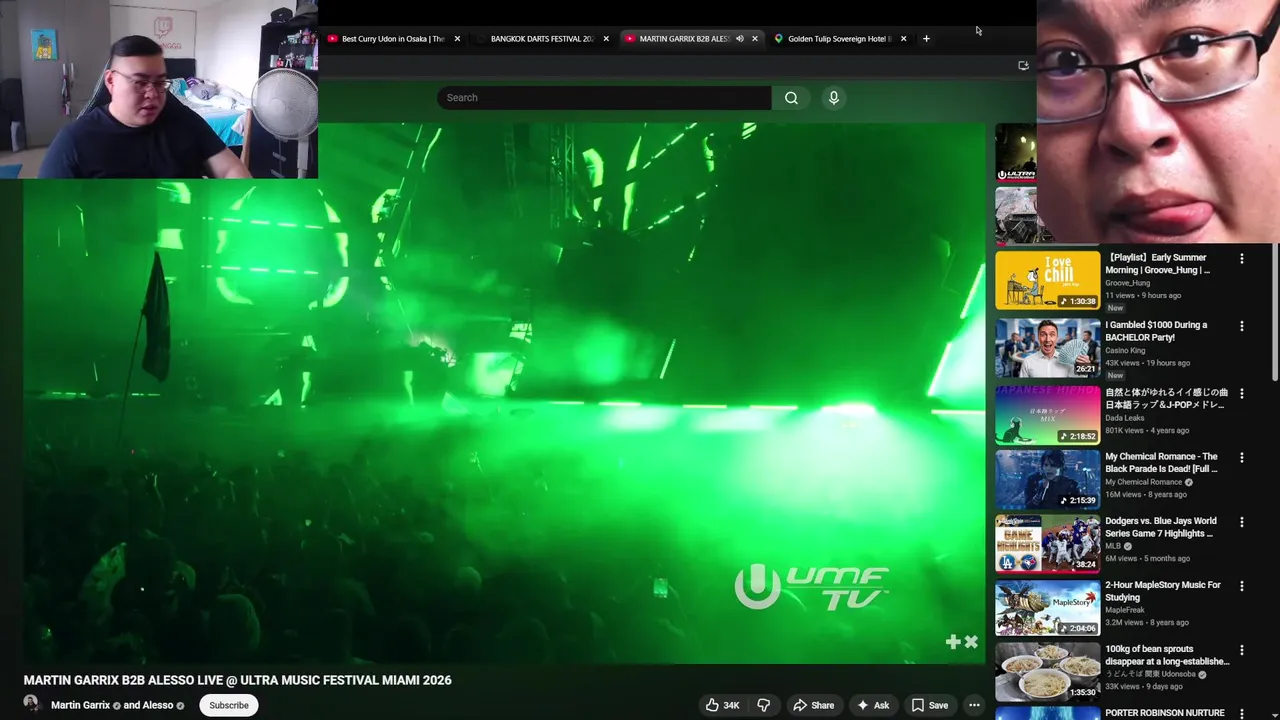This screenshot has height=720, width=1280.
Task: Open Dodgers vs. Blue Jays World Series title
Action: (1161, 527)
